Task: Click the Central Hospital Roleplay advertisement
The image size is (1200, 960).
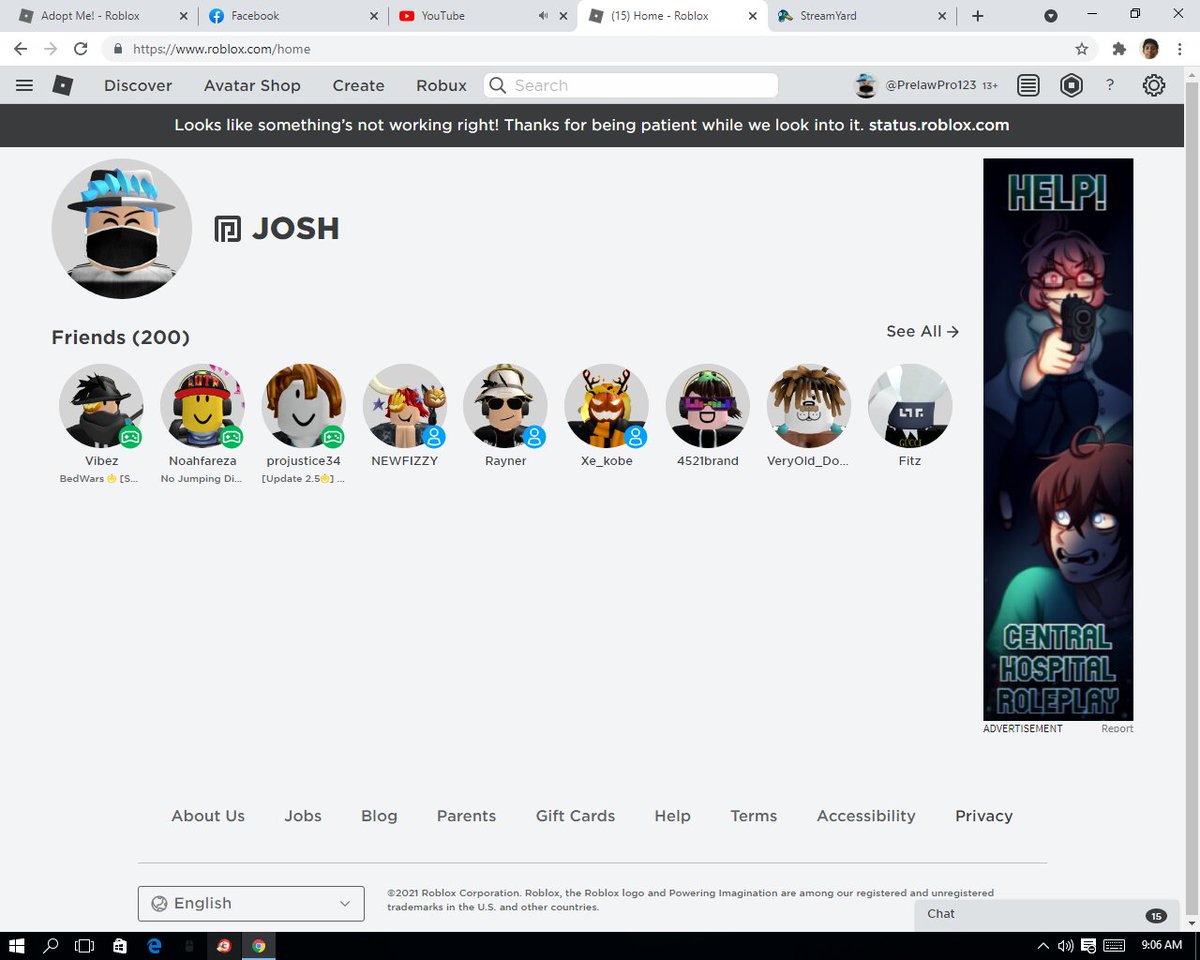Action: [x=1058, y=440]
